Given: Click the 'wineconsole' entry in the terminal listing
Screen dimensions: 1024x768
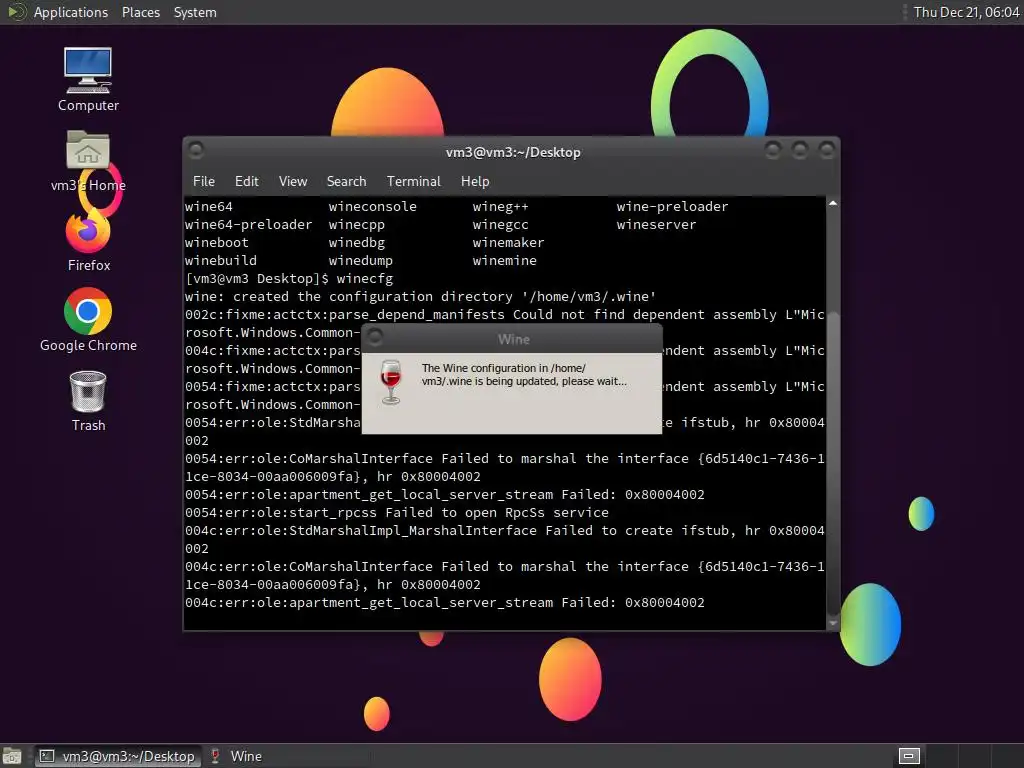Looking at the screenshot, I should click(372, 206).
